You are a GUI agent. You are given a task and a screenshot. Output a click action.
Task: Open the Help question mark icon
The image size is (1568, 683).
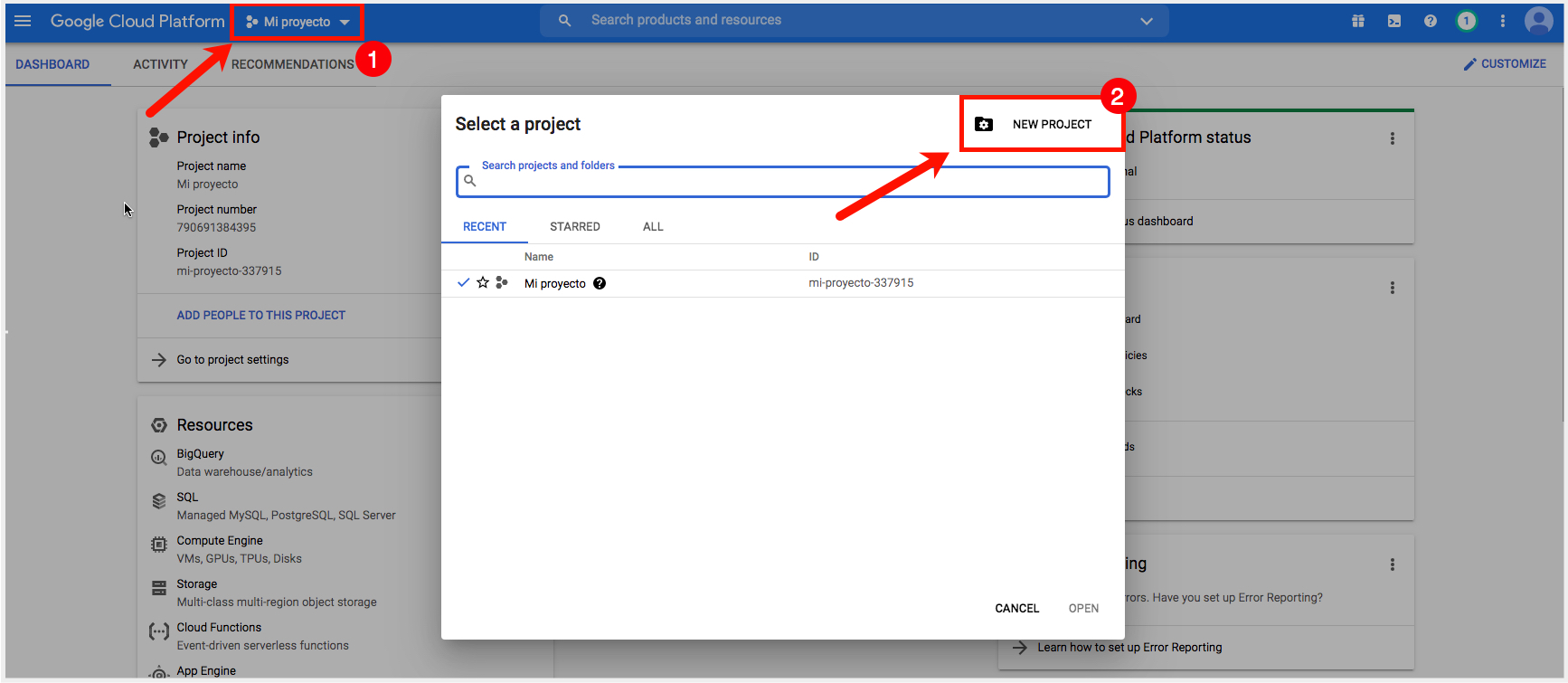tap(1431, 21)
